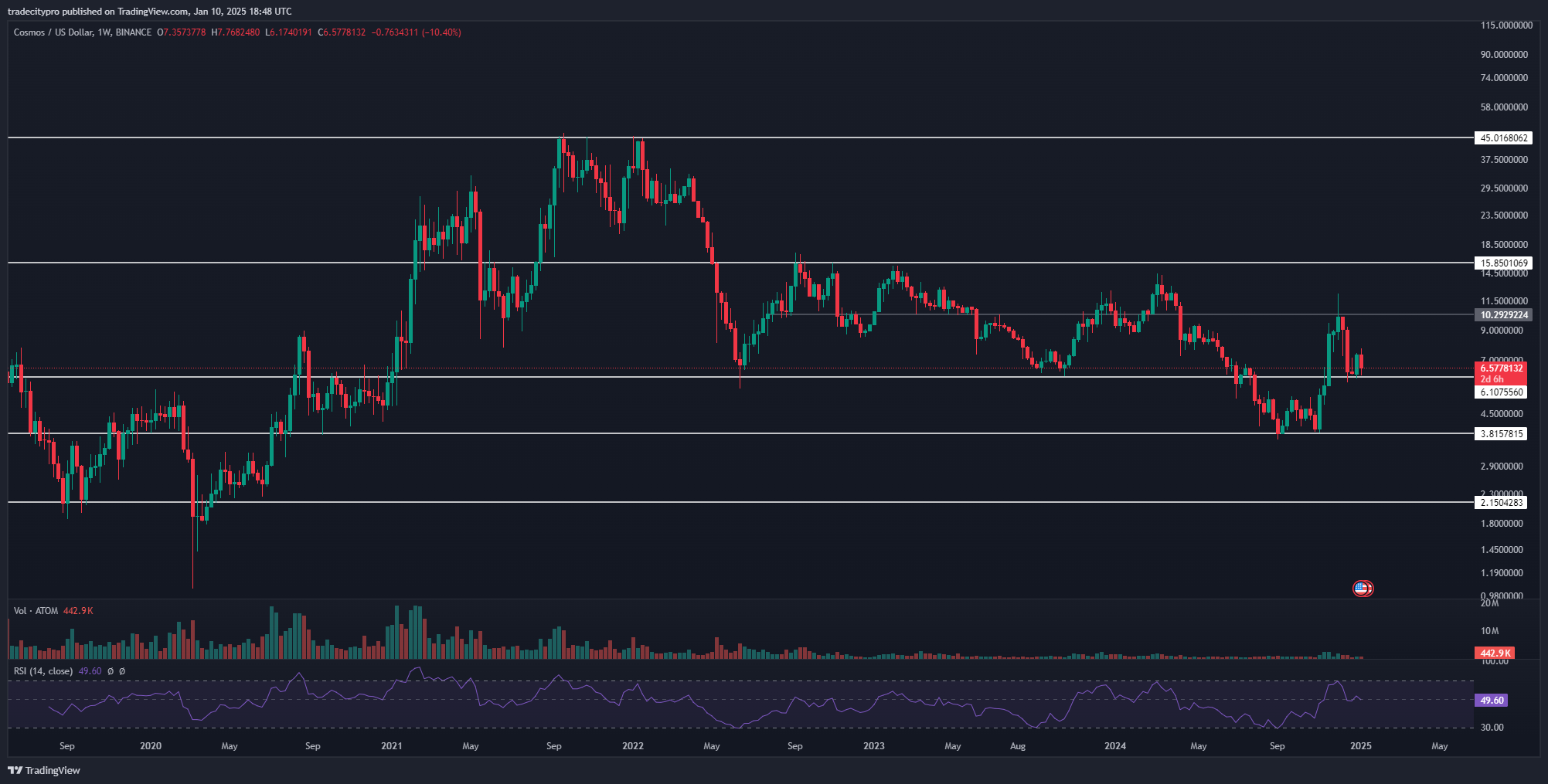Click the TradingView logo at bottom left
The image size is (1548, 784).
point(44,770)
